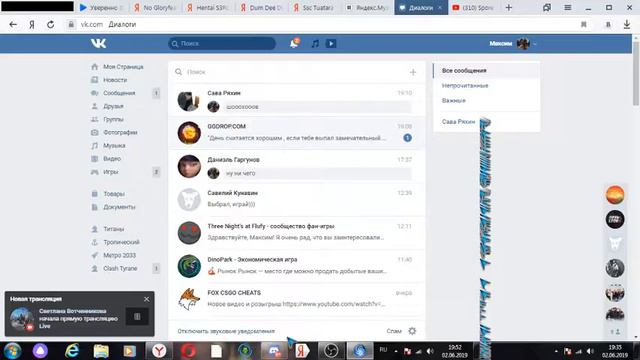This screenshot has width=640, height=360.
Task: Click the Yandex Я home button
Action: 32,24
